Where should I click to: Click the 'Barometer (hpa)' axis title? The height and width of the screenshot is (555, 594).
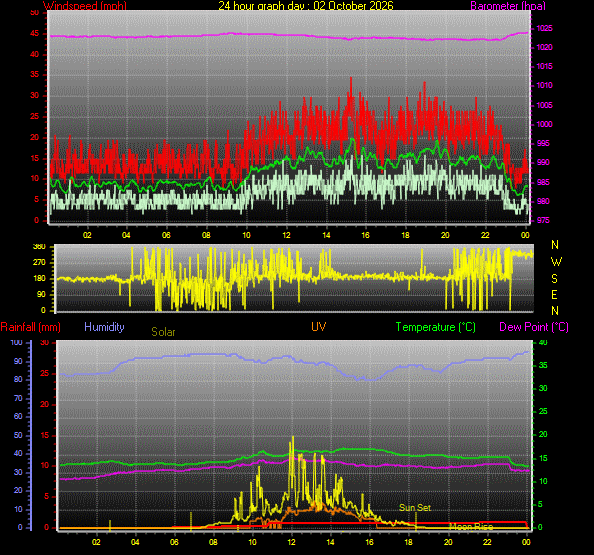click(508, 5)
